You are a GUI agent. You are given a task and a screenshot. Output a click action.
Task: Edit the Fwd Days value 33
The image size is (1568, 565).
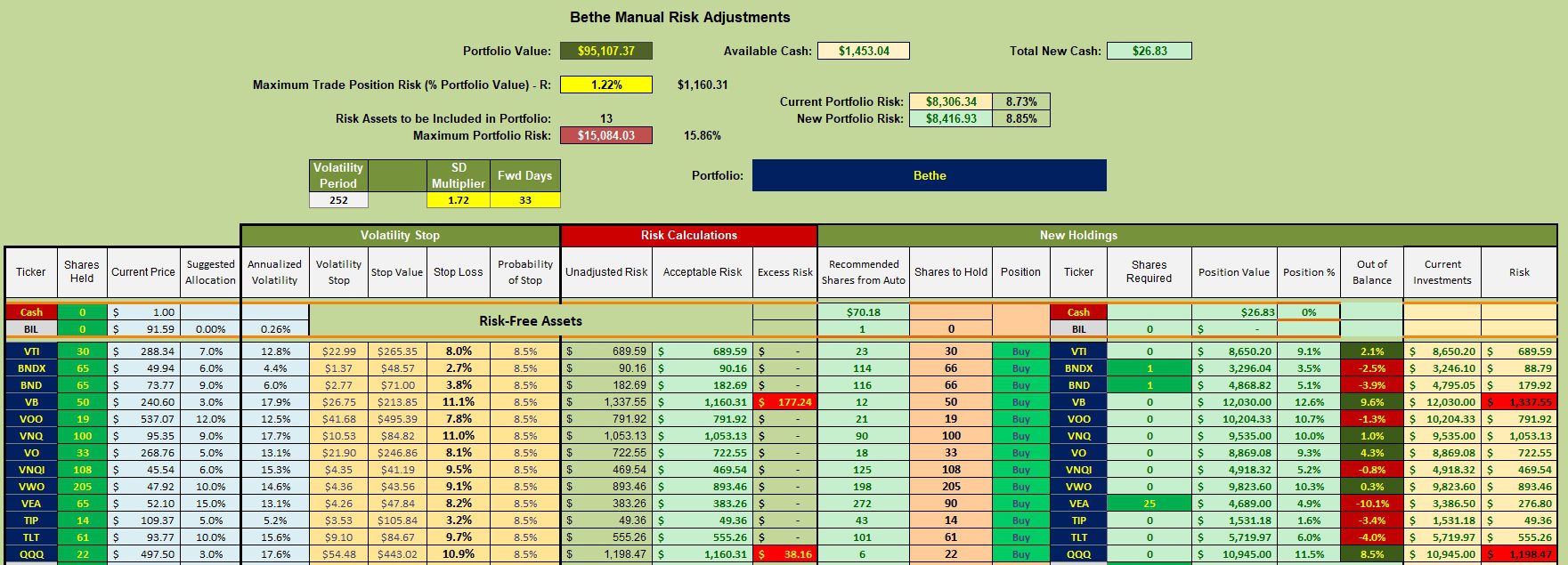525,200
